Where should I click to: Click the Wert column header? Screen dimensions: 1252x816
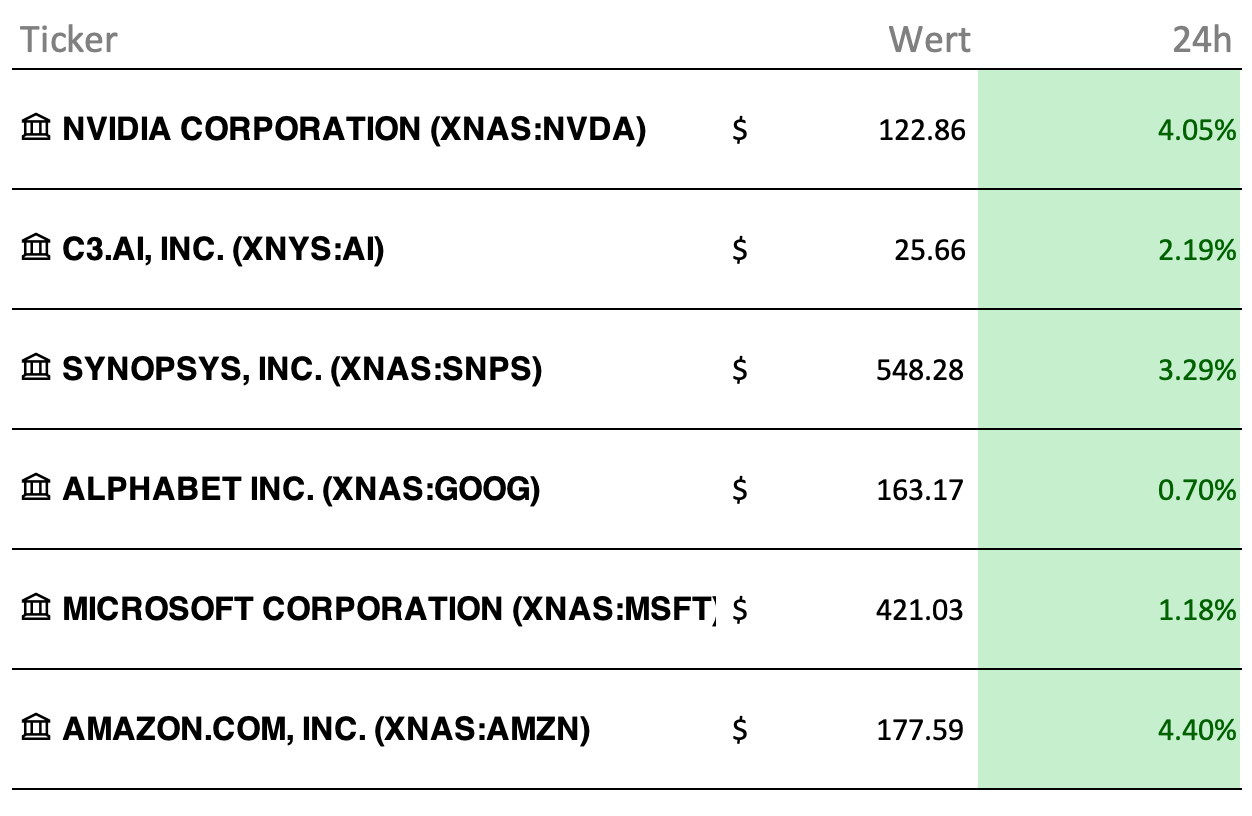[929, 40]
